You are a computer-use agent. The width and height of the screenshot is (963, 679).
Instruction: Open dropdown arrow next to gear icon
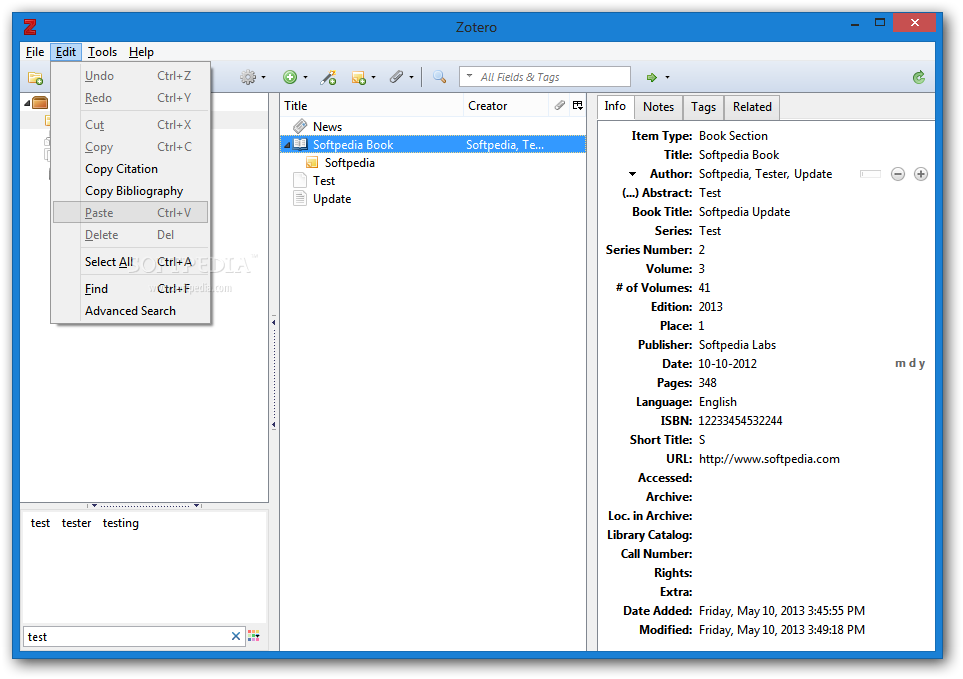pyautogui.click(x=263, y=77)
